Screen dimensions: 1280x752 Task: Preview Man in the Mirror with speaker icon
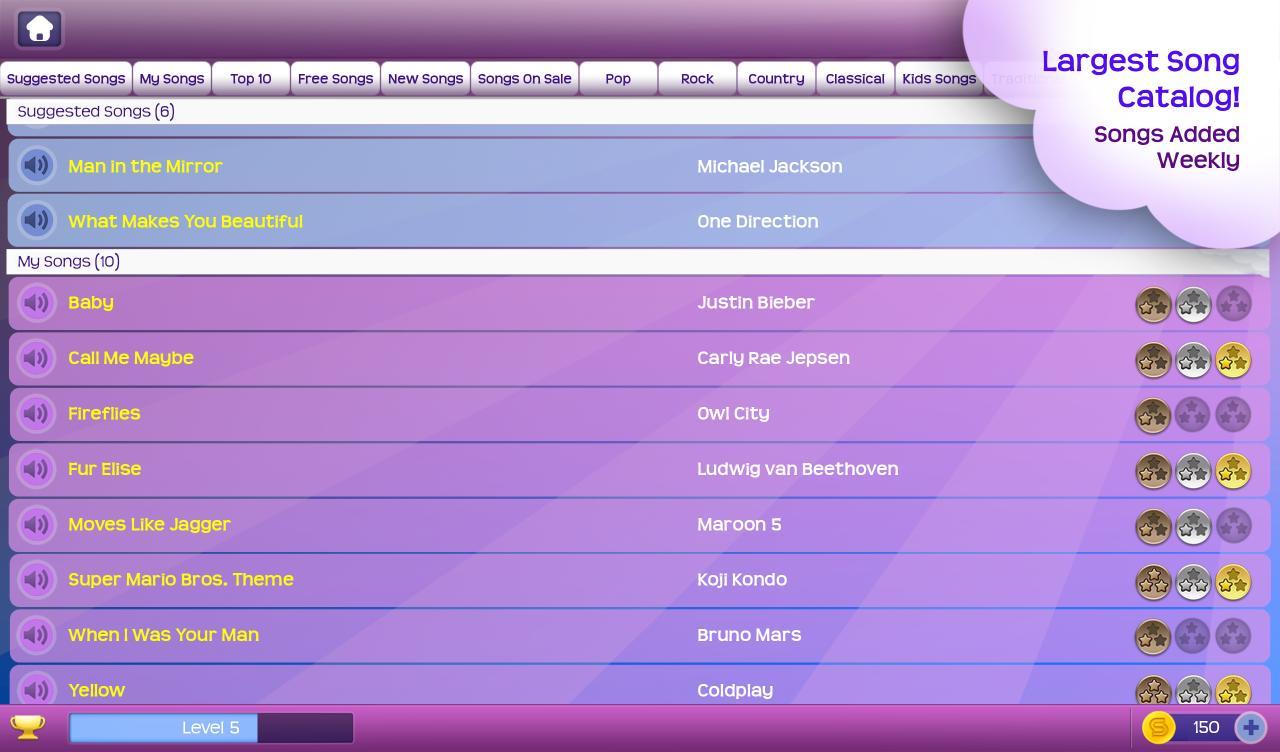click(37, 165)
